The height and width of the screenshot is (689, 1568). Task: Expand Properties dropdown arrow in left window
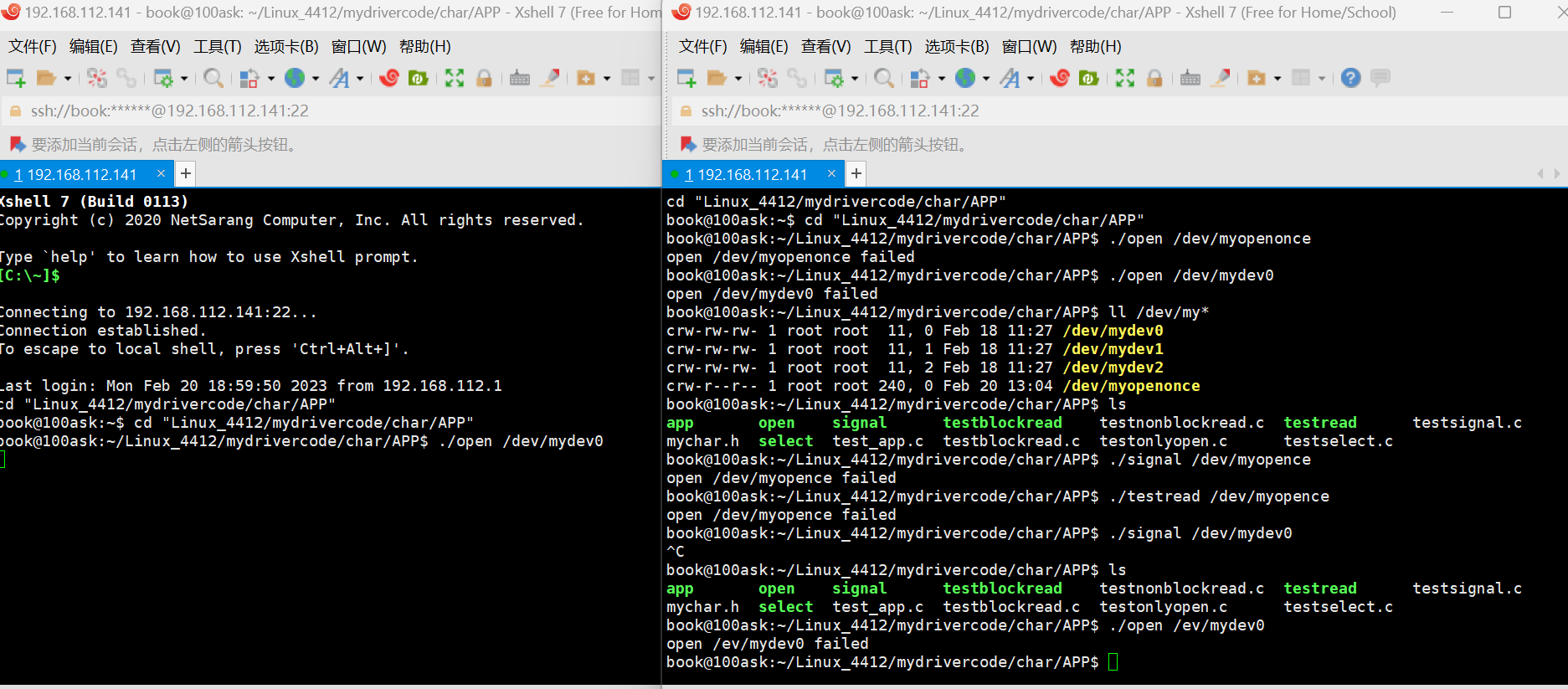coord(184,79)
